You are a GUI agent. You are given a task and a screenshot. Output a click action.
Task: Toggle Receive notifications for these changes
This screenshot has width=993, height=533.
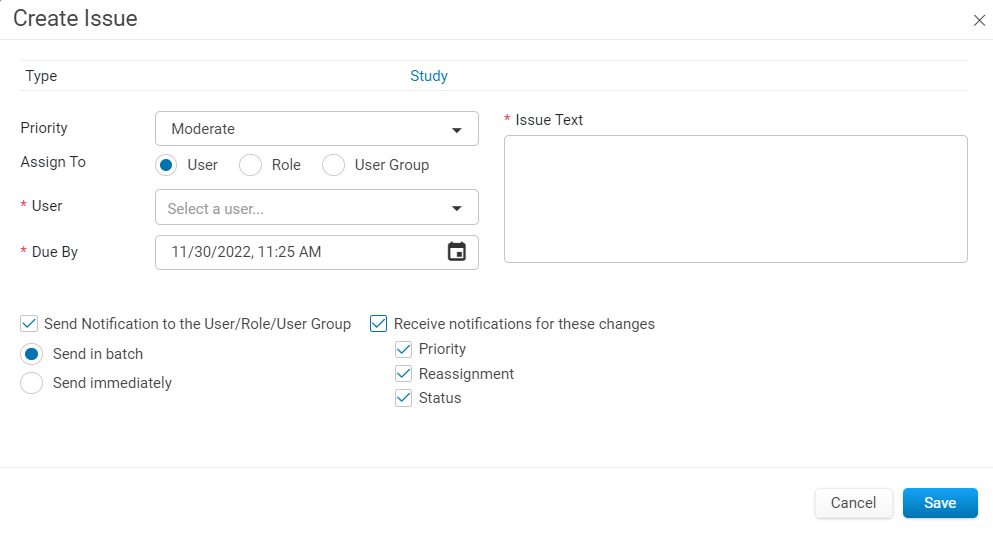coord(379,323)
